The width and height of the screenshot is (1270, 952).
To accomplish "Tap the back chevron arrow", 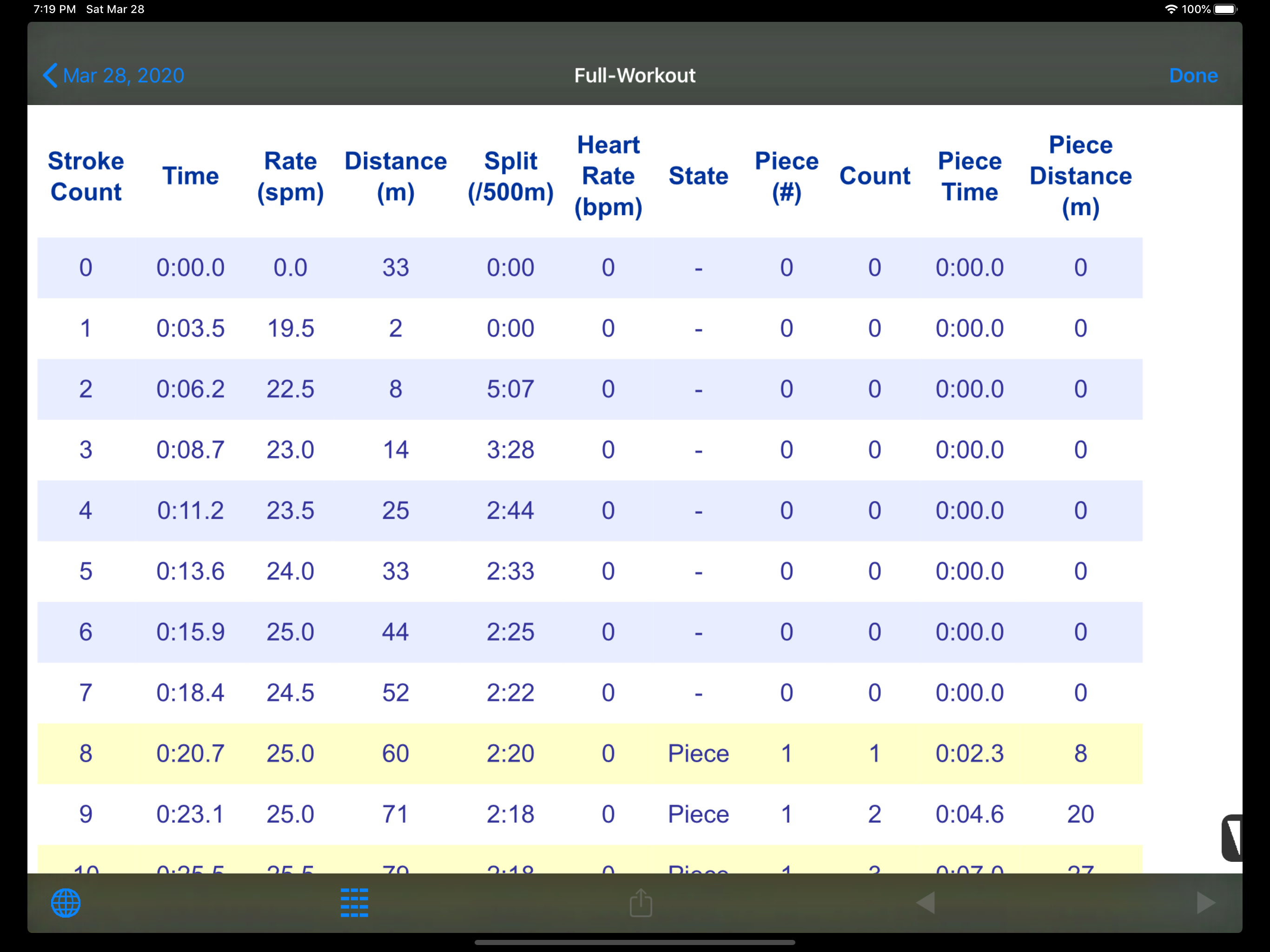I will tap(51, 75).
